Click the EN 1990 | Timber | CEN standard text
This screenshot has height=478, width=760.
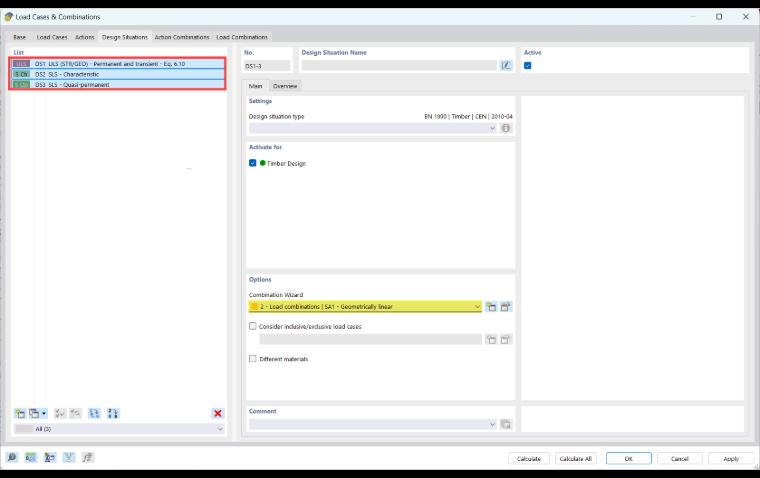point(468,116)
